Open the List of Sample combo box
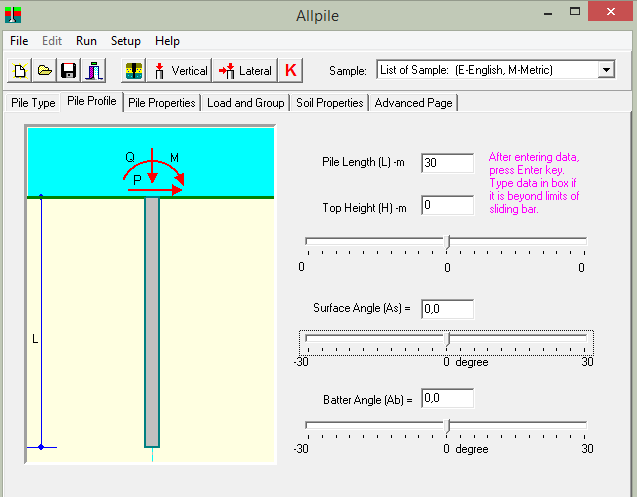 pos(495,70)
